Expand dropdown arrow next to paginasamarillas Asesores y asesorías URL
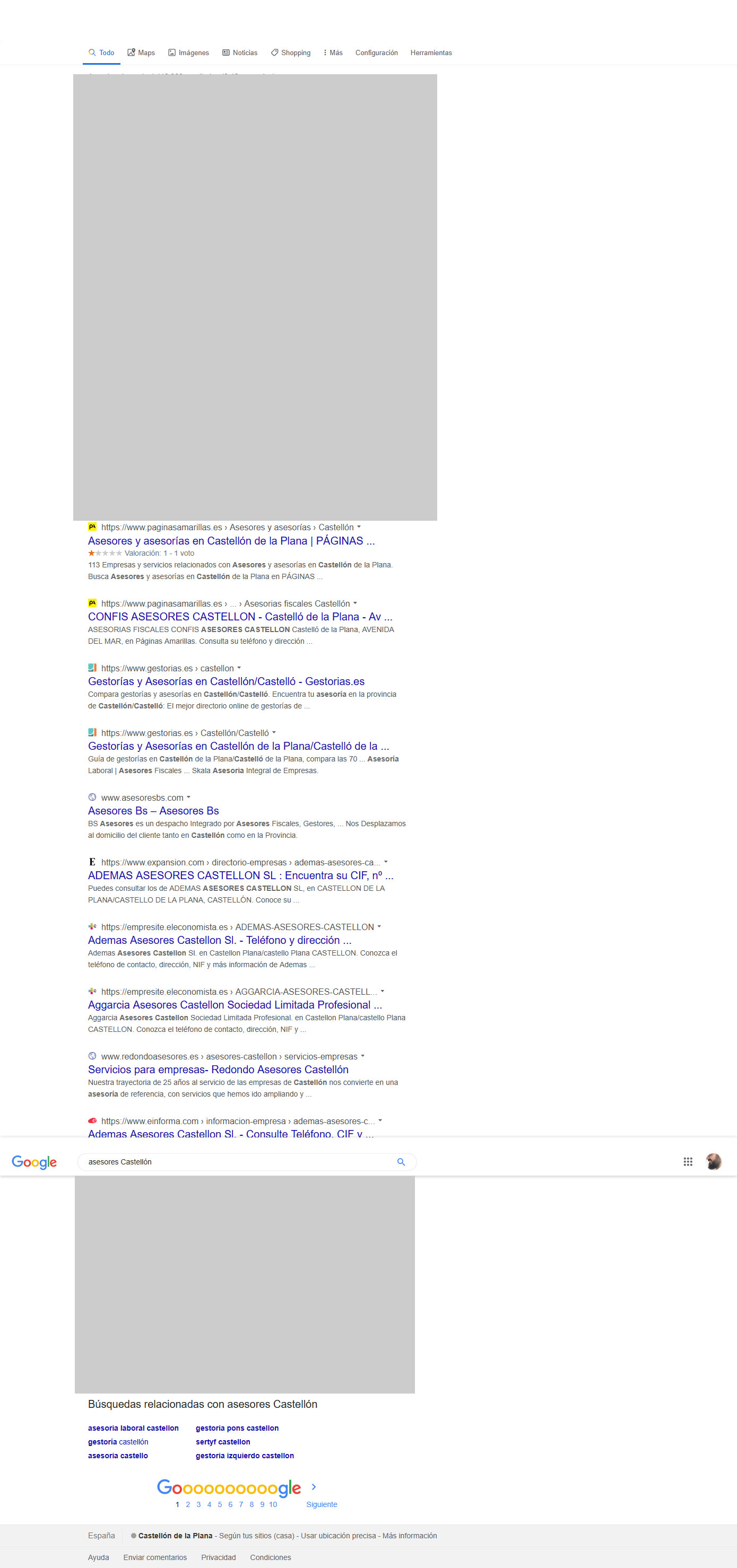 (x=359, y=527)
